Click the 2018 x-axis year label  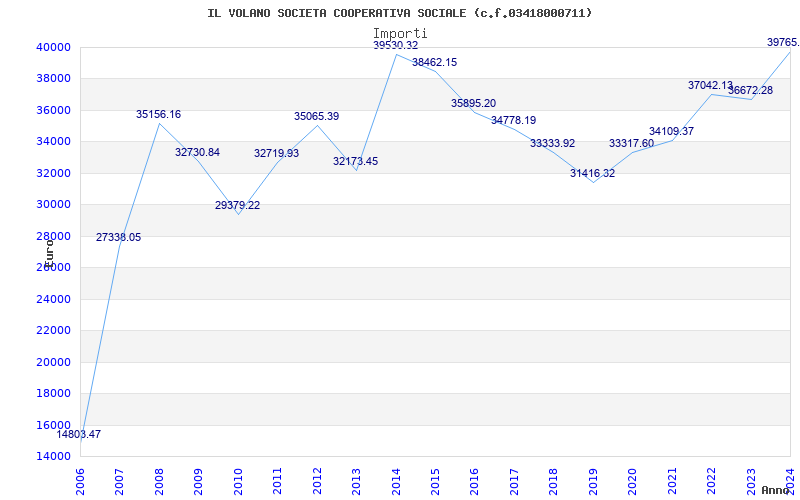pos(554,482)
